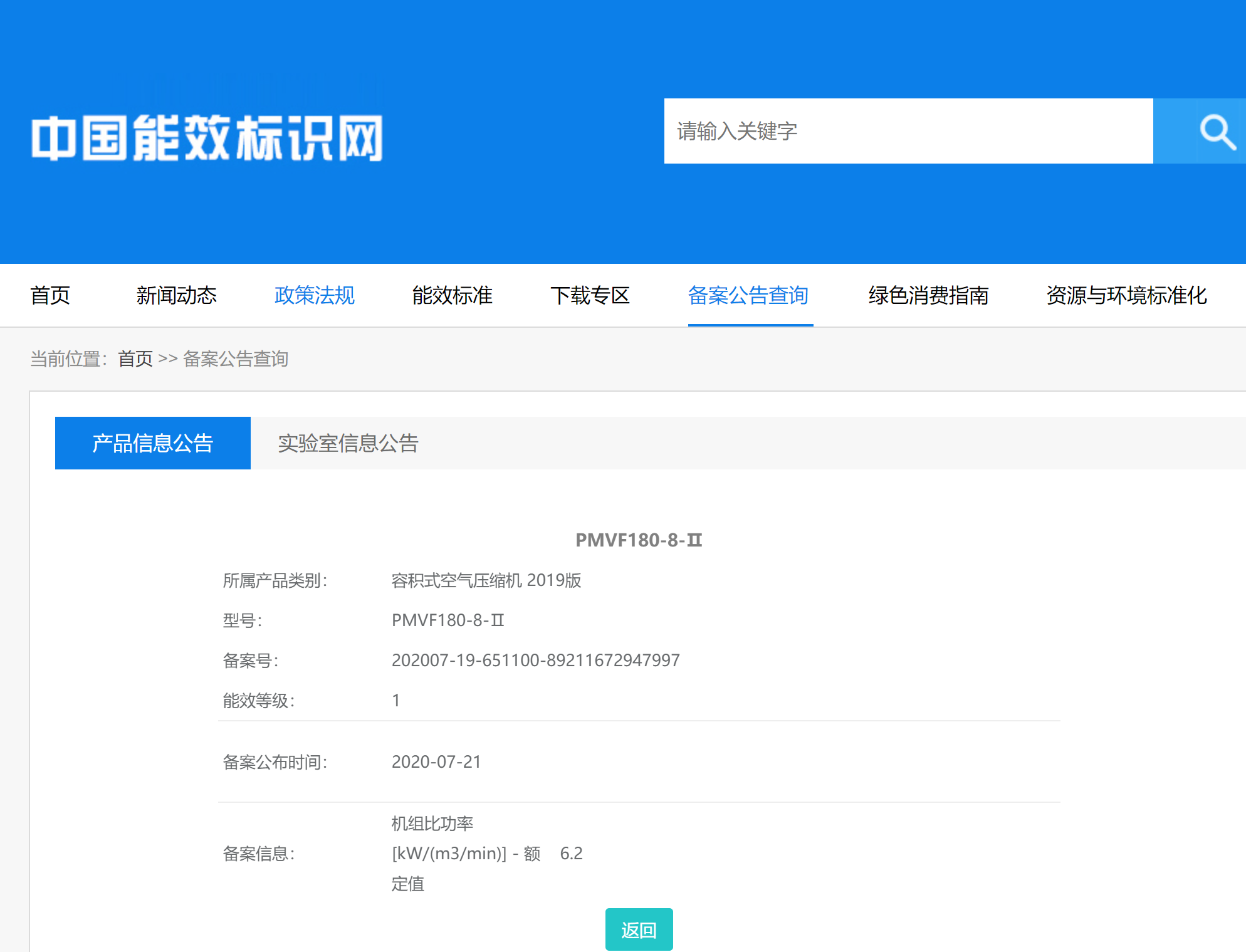This screenshot has width=1246, height=952.
Task: Click the 当前位置 breadcrumb label
Action: (69, 358)
